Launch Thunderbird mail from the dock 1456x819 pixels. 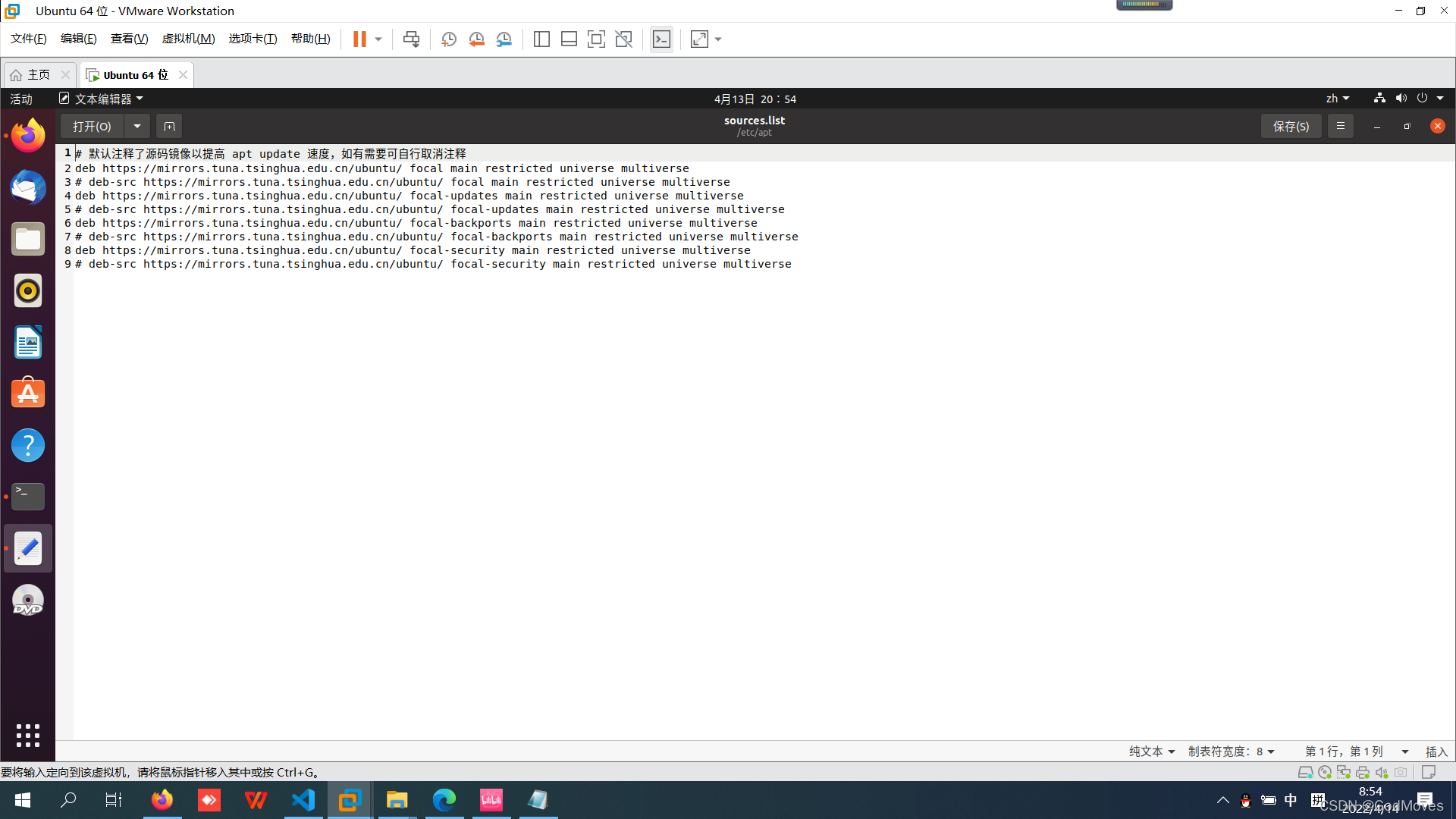(28, 187)
